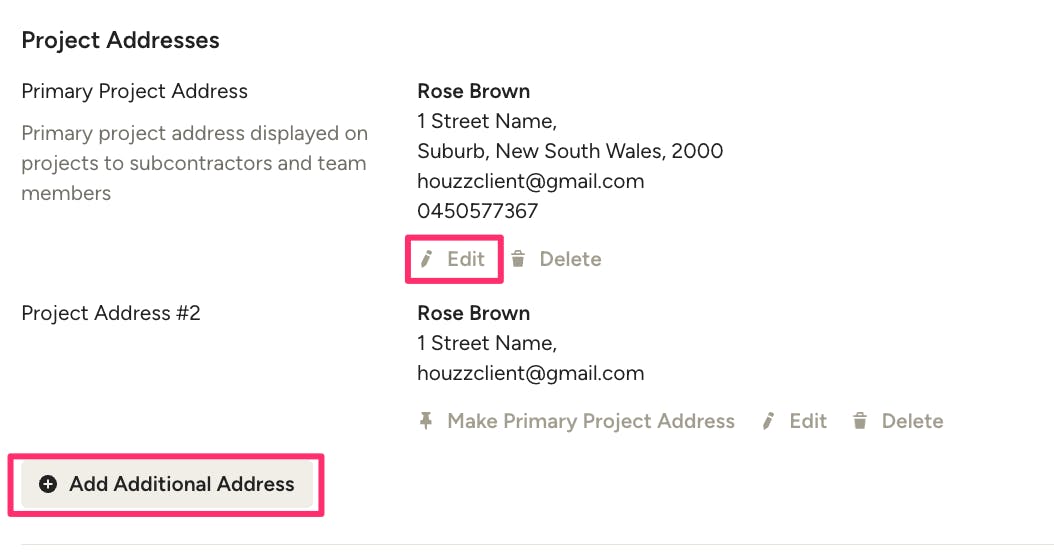Click the trash icon under the primary address
Screen dimensions: 1054x556
tap(518, 259)
